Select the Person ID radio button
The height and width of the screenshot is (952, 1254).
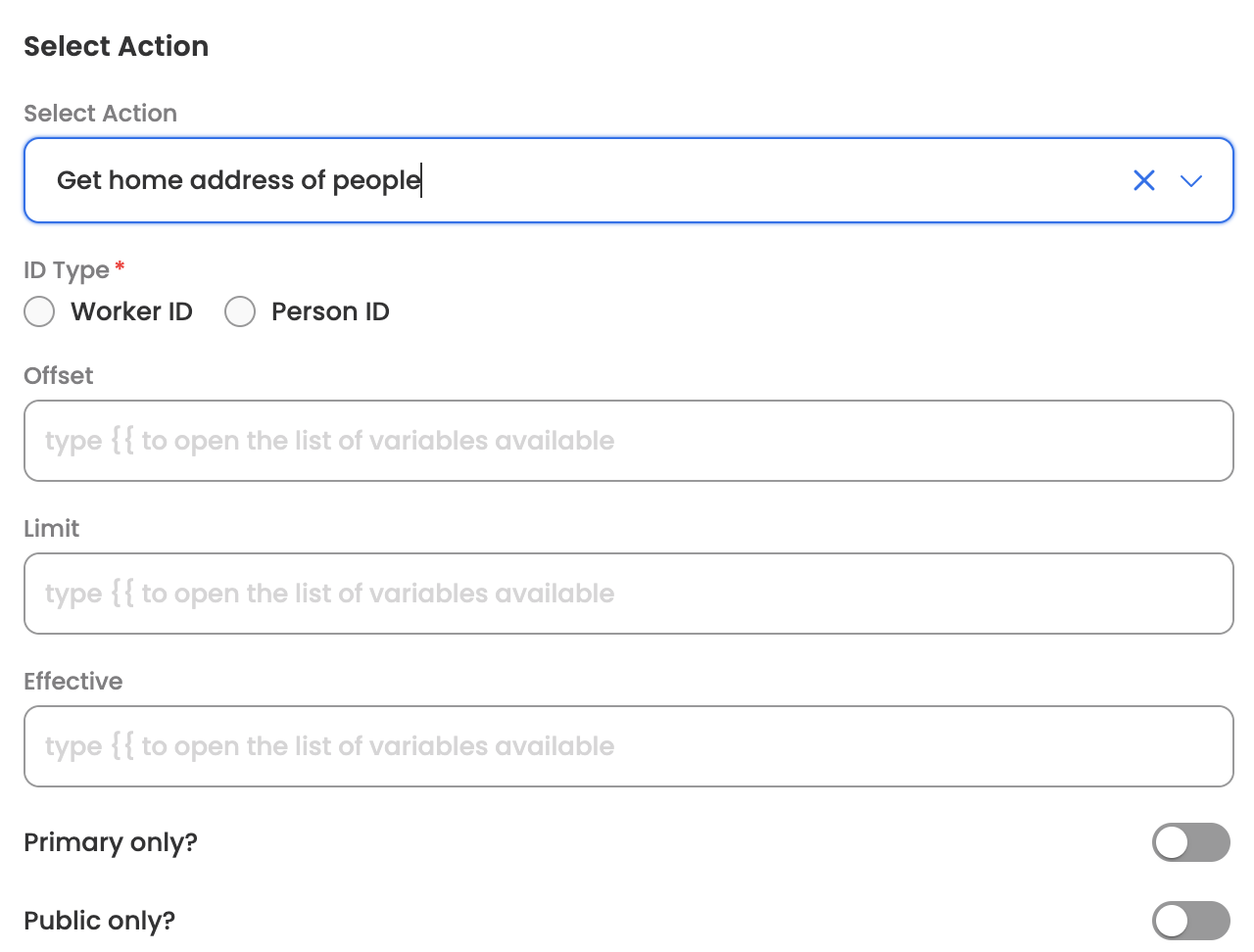pyautogui.click(x=240, y=311)
